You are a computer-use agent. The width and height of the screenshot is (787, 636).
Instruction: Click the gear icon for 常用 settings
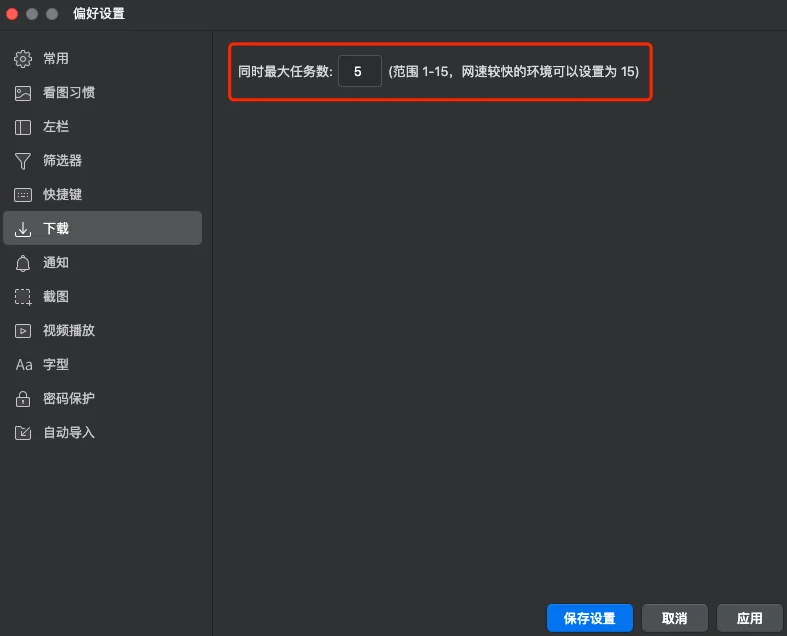tap(23, 59)
